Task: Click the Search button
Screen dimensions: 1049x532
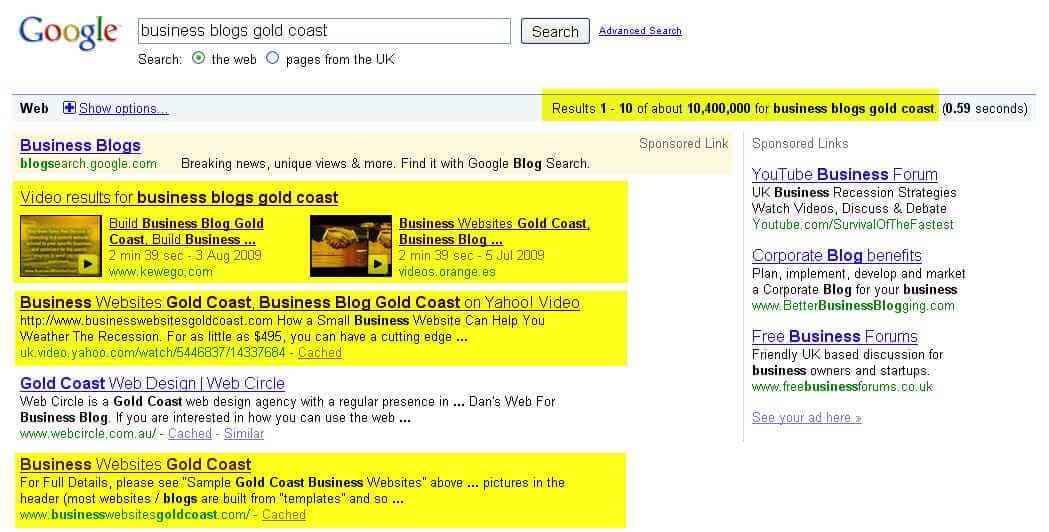Action: pos(555,31)
